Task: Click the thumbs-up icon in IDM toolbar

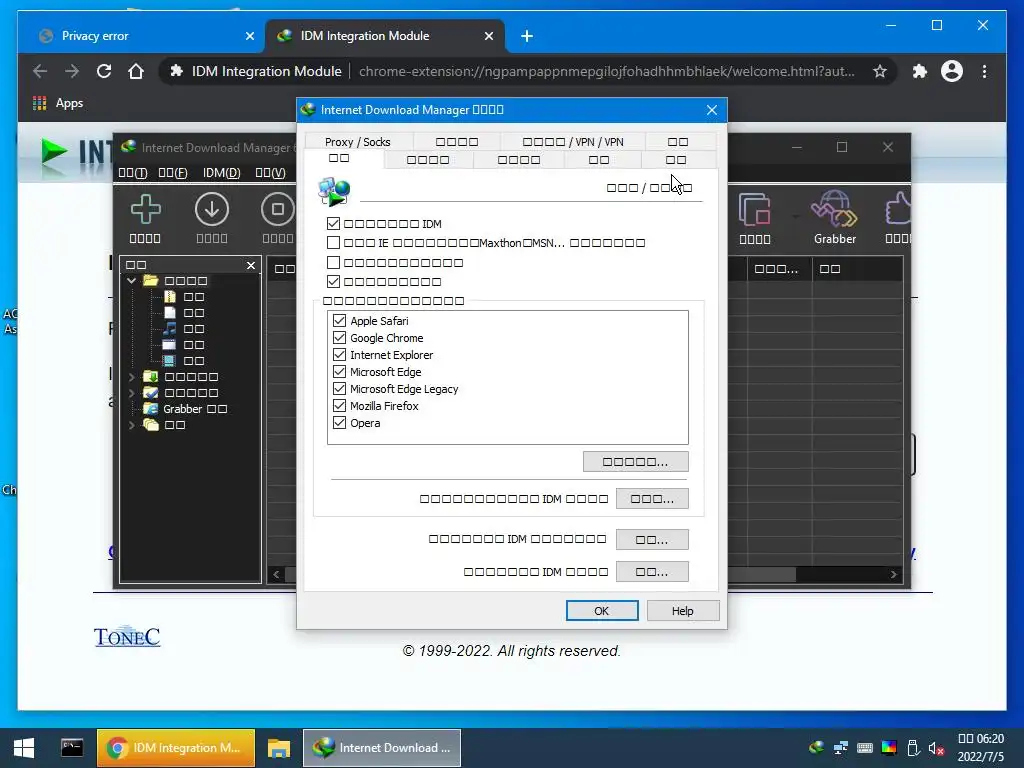Action: 898,210
